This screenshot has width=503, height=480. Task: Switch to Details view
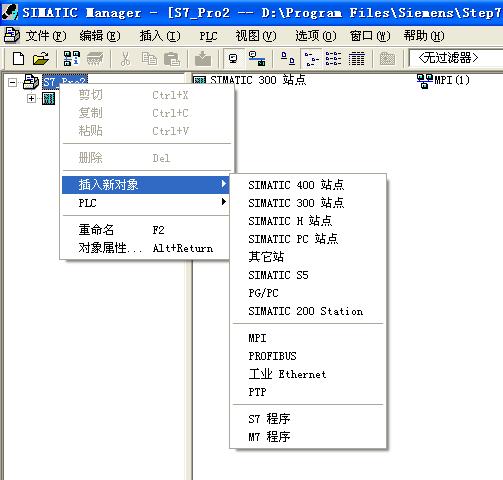coord(357,59)
